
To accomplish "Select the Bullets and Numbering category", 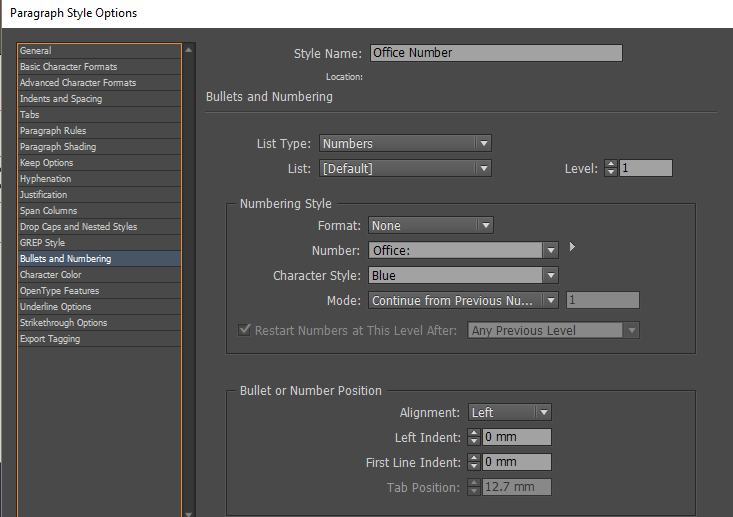I will (x=100, y=258).
